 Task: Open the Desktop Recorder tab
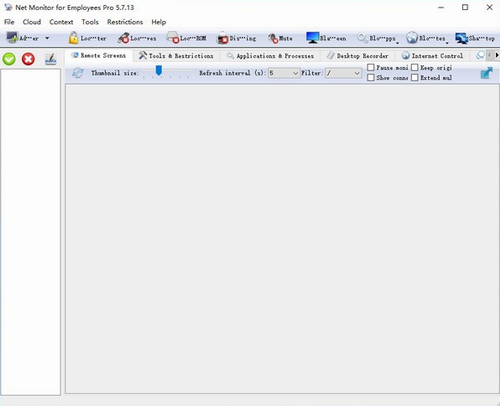[358, 56]
